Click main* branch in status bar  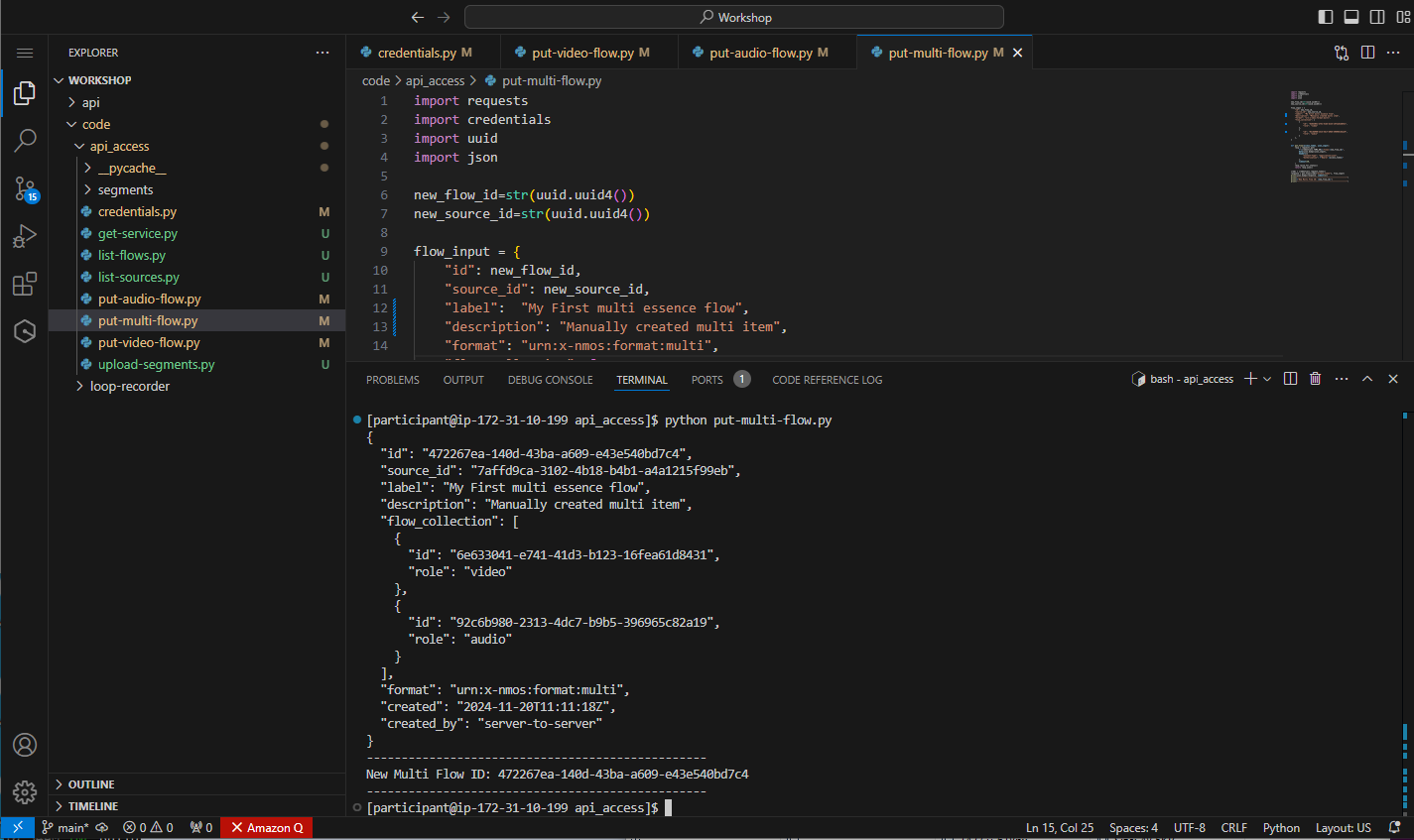point(65,827)
